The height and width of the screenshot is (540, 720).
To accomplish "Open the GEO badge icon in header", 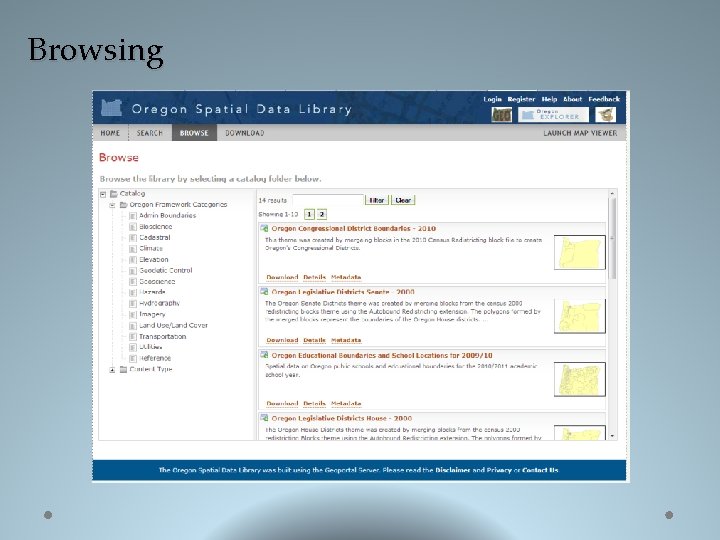I will click(501, 115).
